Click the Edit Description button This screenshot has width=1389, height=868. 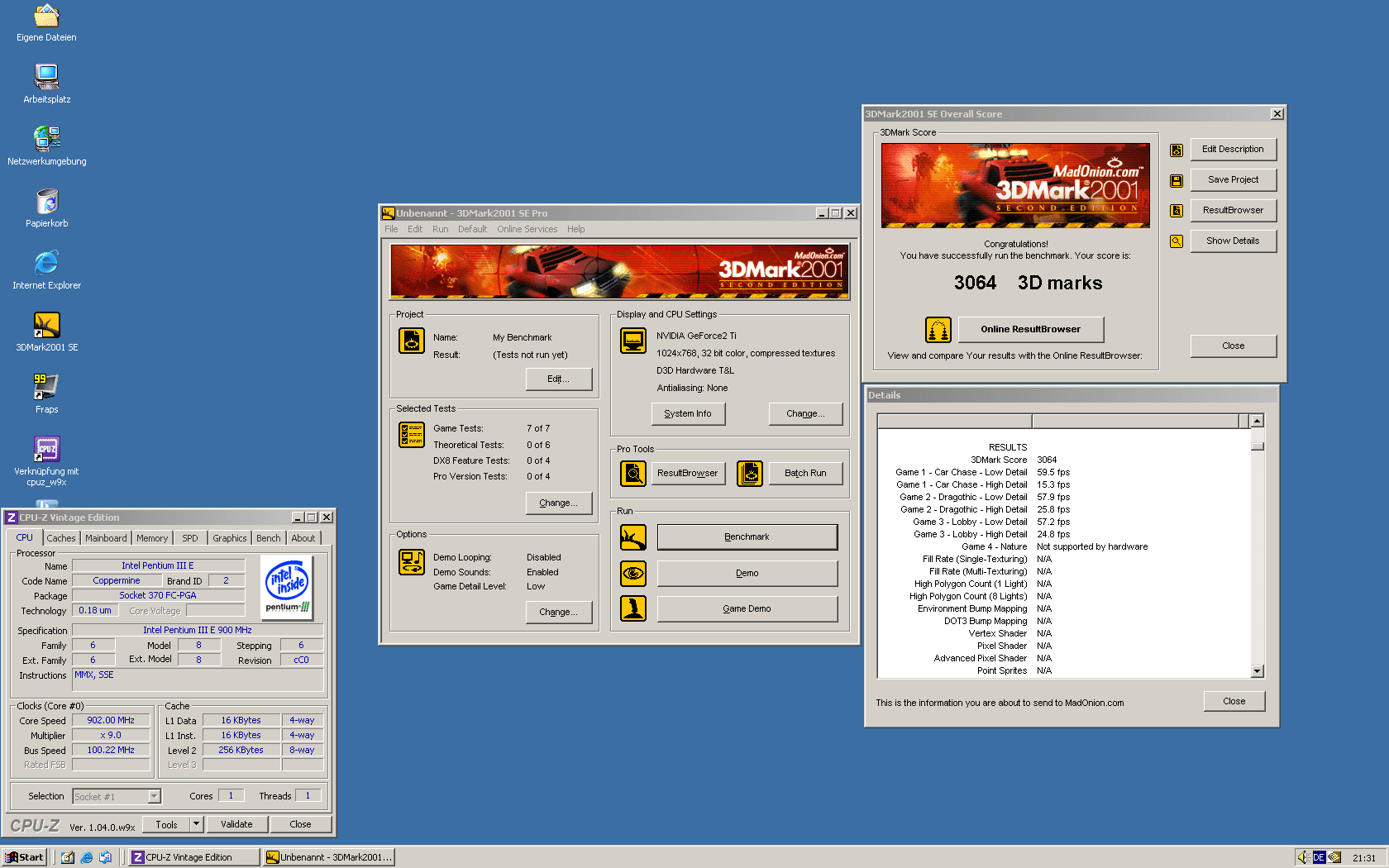coord(1234,150)
